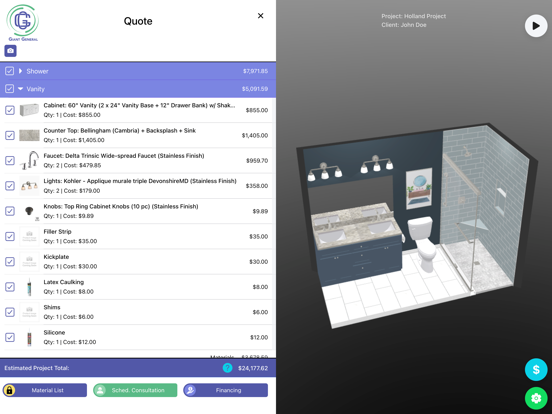Open Financing options
This screenshot has height=414, width=552.
[x=226, y=390]
